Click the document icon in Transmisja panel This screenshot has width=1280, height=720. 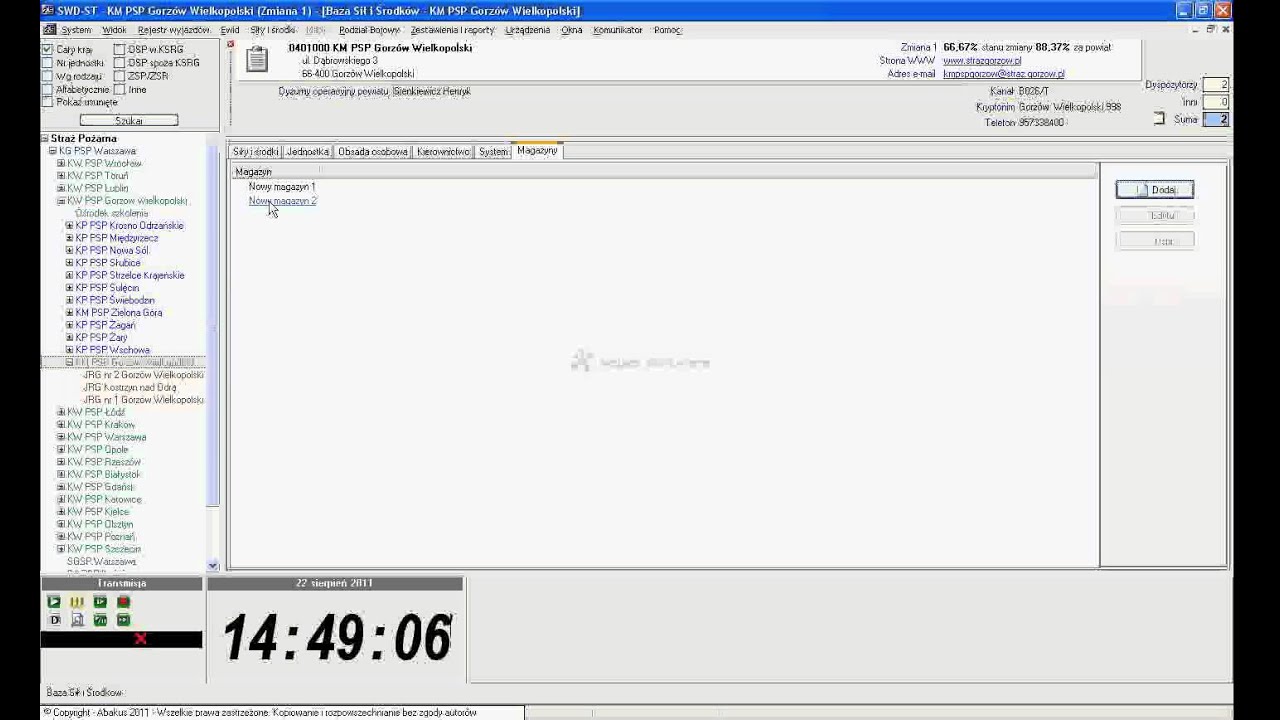coord(77,620)
